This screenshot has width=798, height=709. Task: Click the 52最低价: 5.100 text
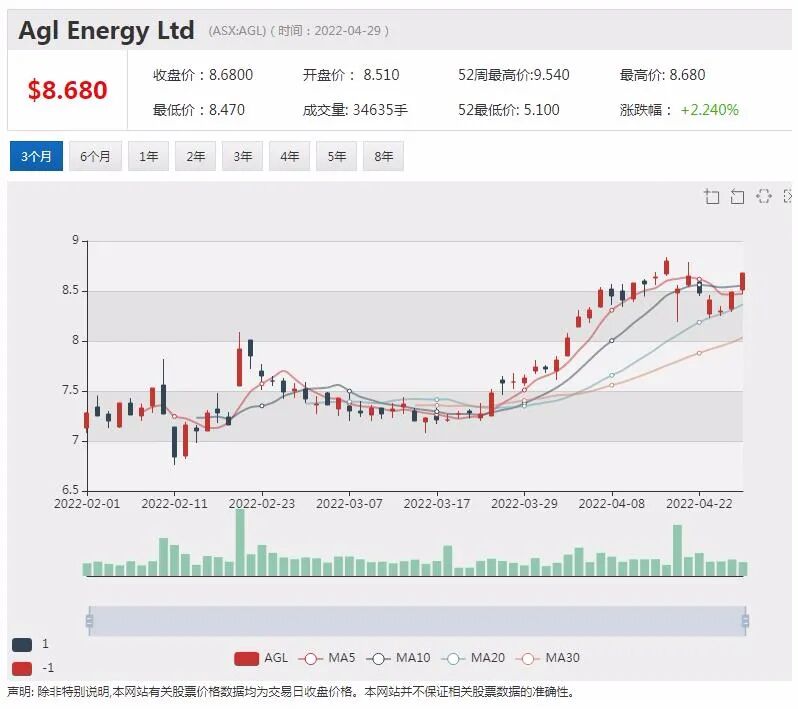click(508, 109)
